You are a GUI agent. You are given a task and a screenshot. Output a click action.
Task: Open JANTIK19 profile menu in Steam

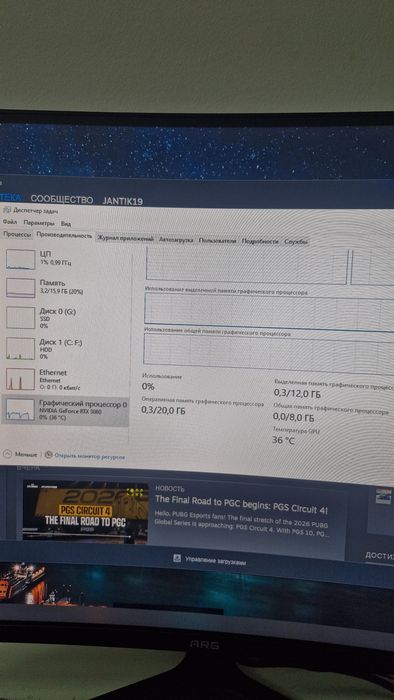pos(123,201)
